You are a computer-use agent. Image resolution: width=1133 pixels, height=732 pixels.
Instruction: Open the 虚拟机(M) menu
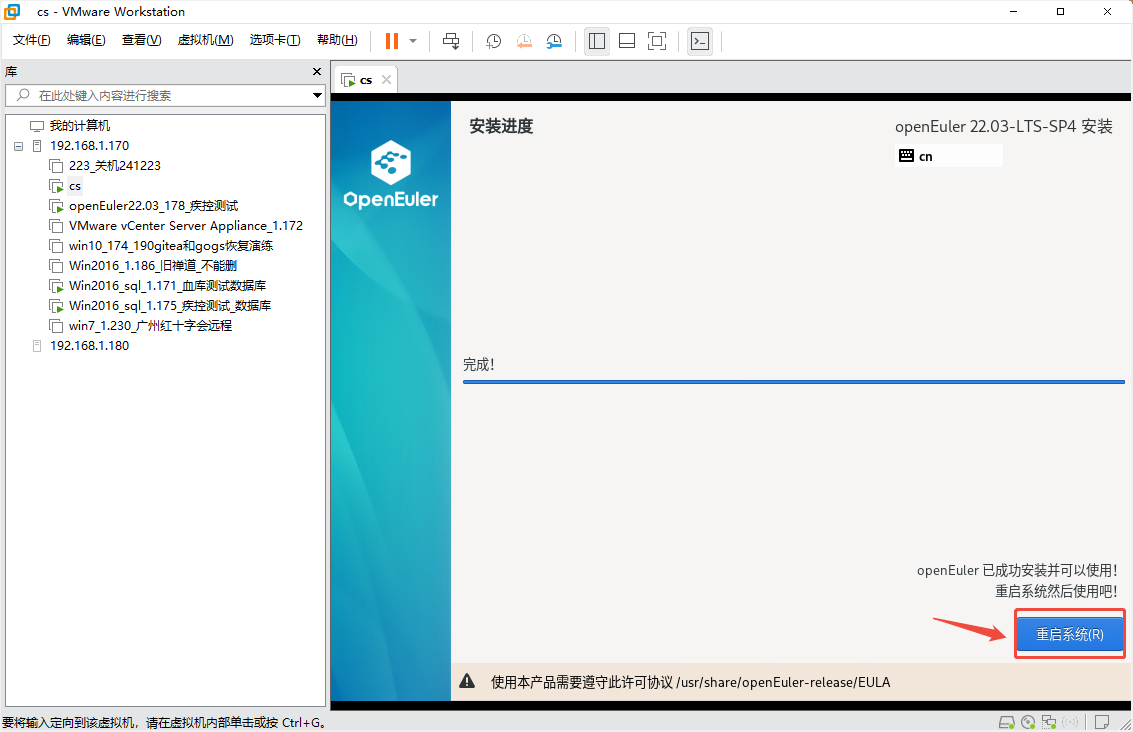(x=205, y=40)
